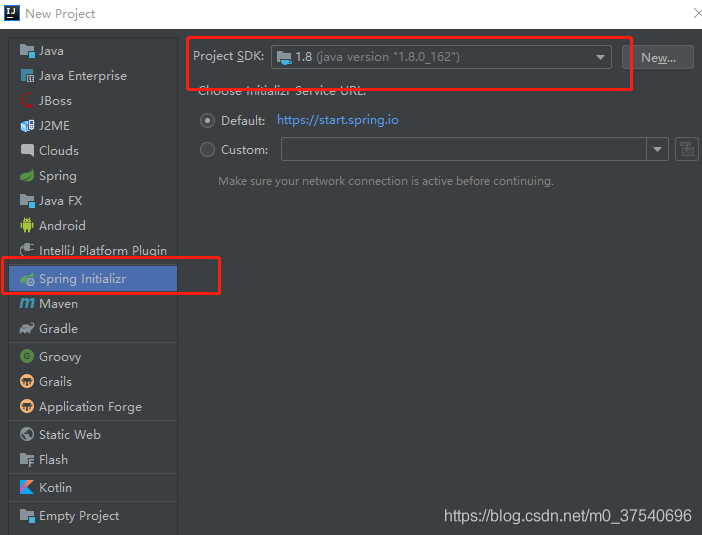
Task: Click the Spring green leaf icon
Action: (27, 175)
